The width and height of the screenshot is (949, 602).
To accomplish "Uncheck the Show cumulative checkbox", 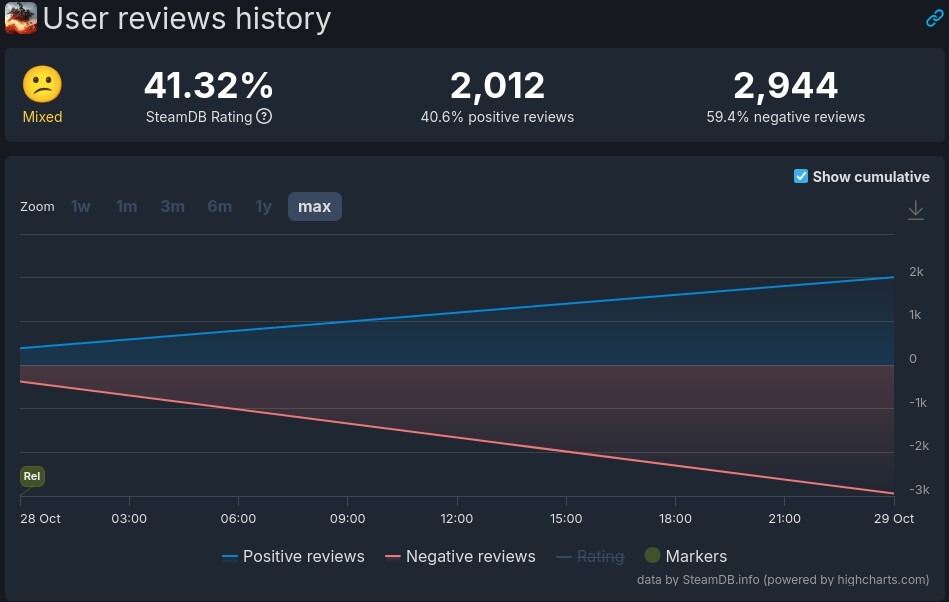I will 800,176.
